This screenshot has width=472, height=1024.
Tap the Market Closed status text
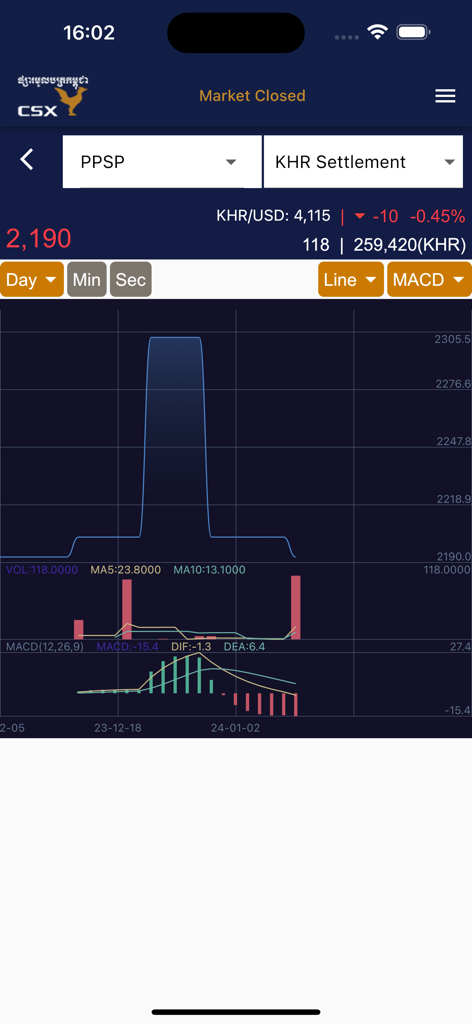pos(252,96)
